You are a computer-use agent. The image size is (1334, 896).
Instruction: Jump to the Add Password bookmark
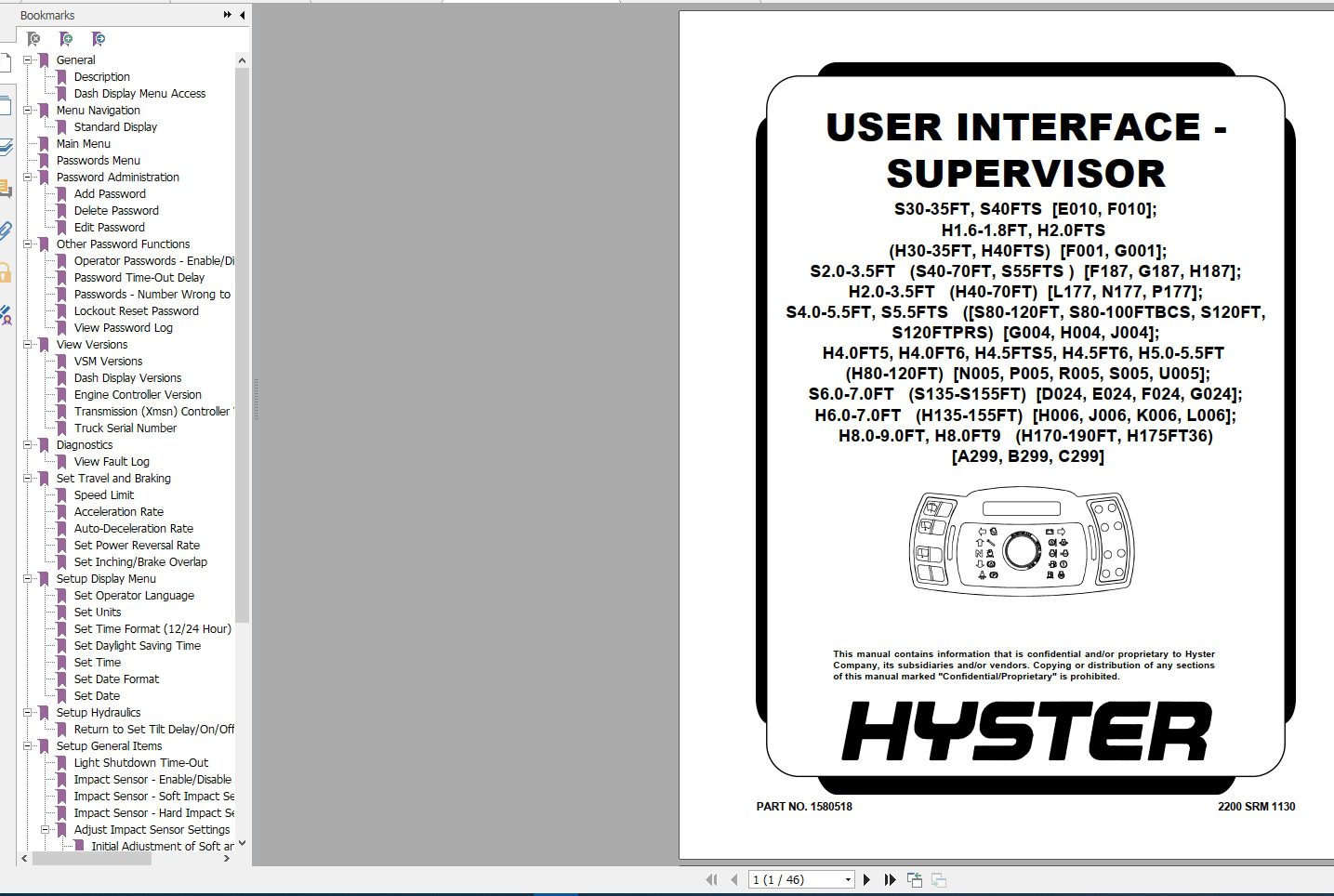point(110,194)
